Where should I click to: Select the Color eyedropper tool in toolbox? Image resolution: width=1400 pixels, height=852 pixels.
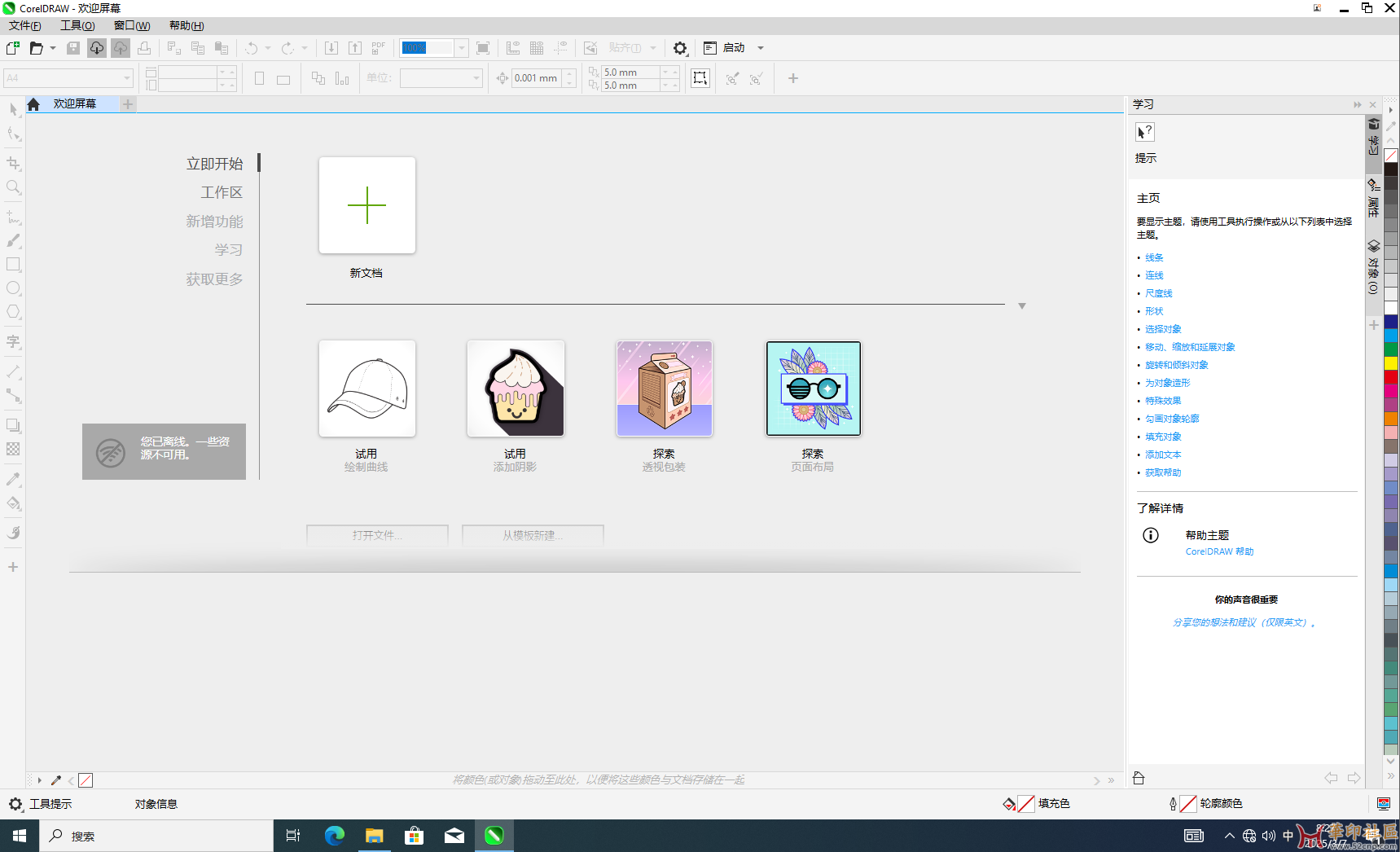coord(13,479)
